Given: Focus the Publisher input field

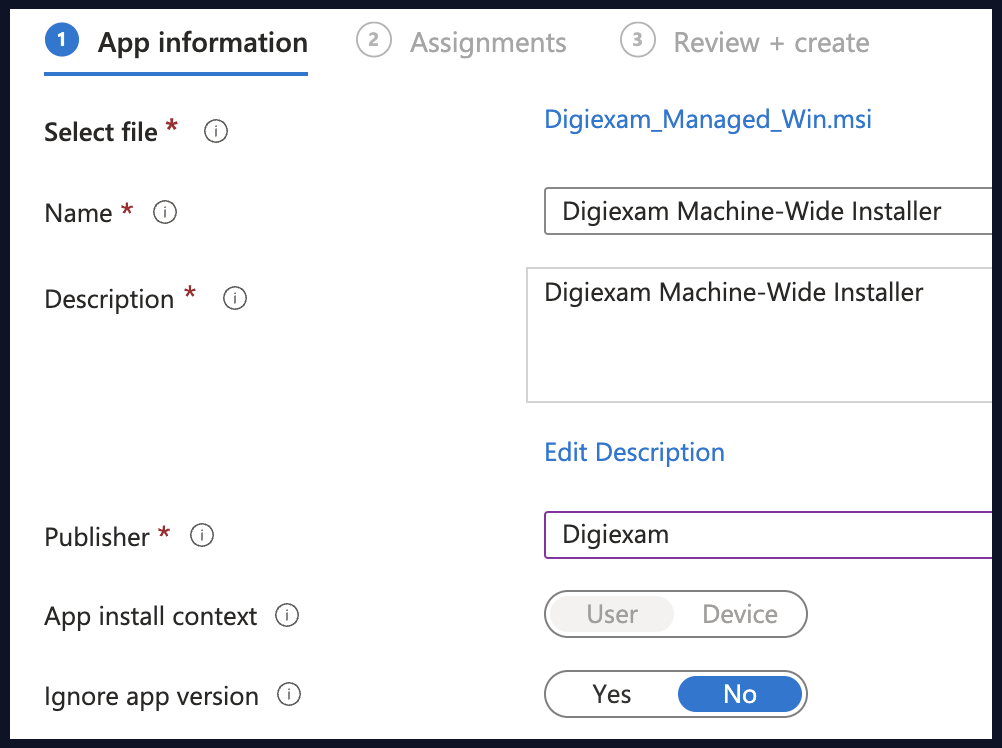Looking at the screenshot, I should [768, 535].
